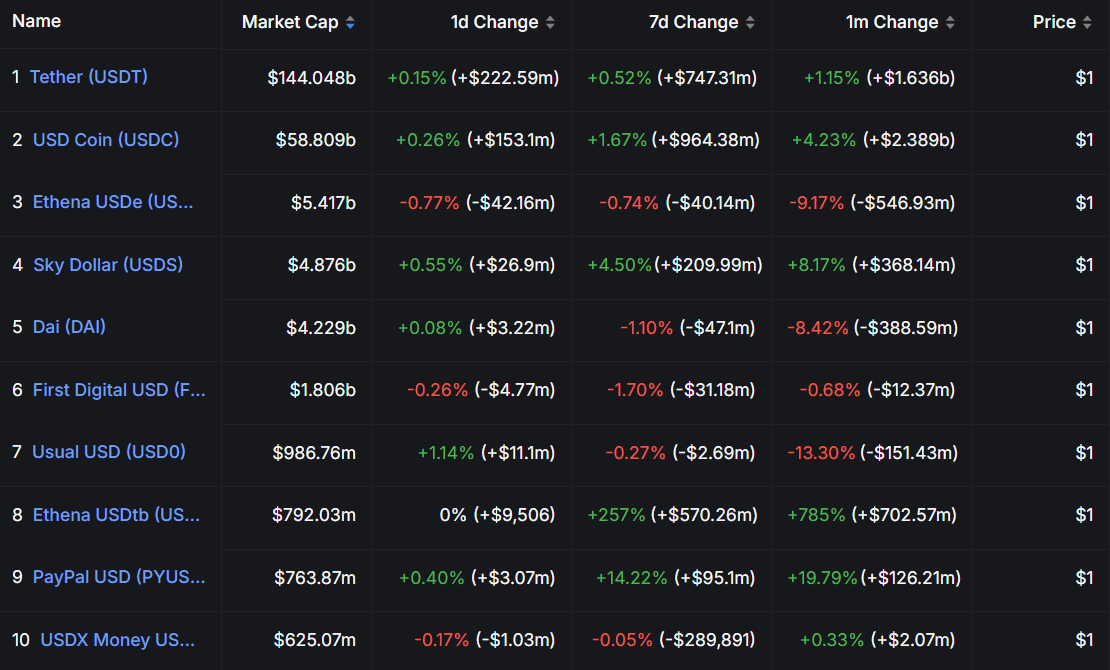Image resolution: width=1110 pixels, height=670 pixels.
Task: Click Usual USD 1m change -13.30%
Action: click(821, 453)
